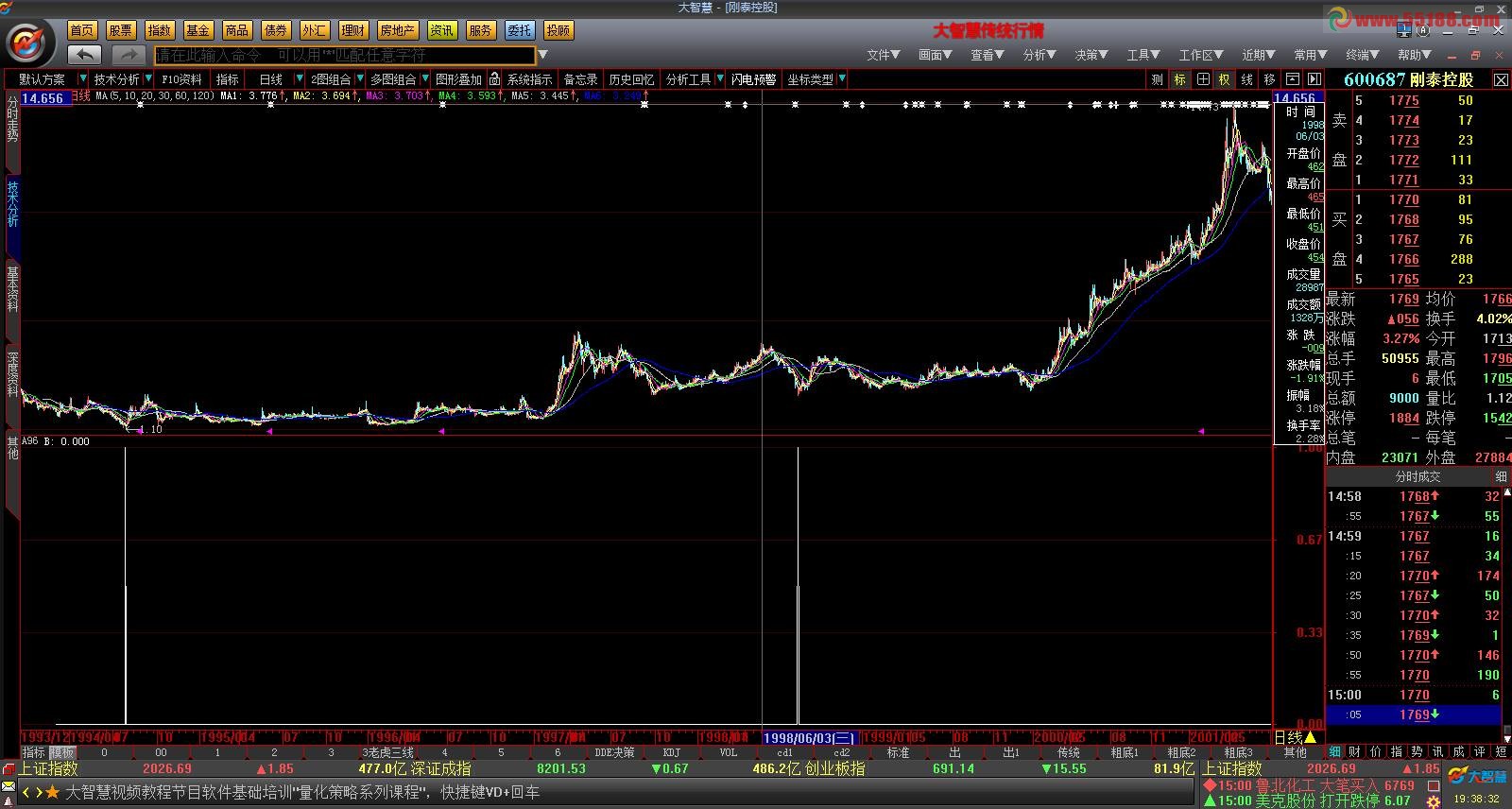
Task: Expand the 日线 period dropdown arrow
Action: [299, 79]
